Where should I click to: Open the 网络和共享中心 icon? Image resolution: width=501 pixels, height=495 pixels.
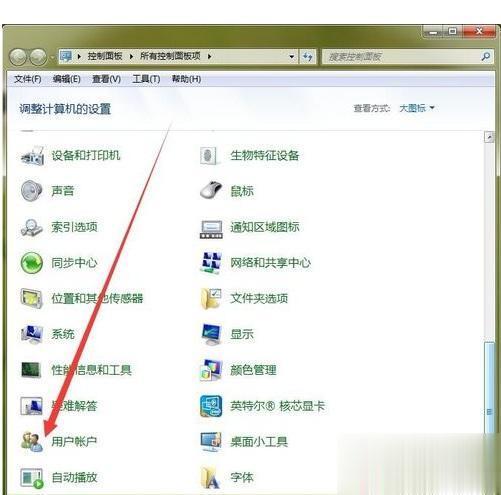point(211,263)
